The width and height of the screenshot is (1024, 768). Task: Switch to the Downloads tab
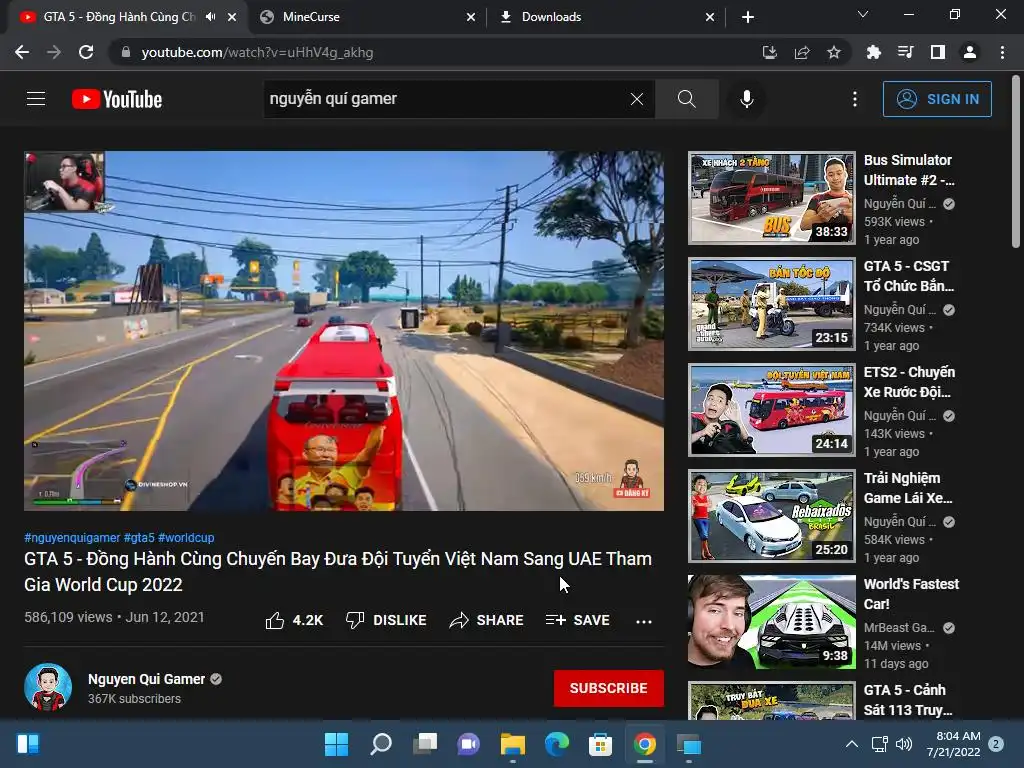click(x=607, y=17)
